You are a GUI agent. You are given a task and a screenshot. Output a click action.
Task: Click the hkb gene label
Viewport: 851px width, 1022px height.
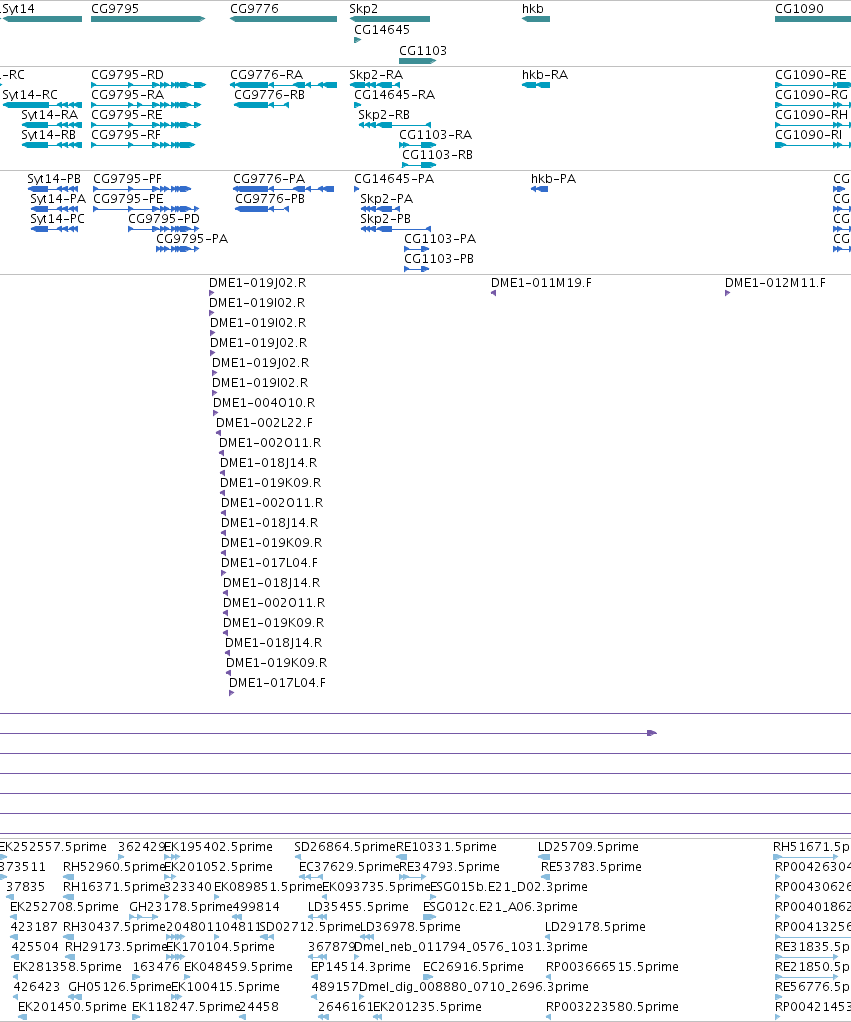coord(532,8)
